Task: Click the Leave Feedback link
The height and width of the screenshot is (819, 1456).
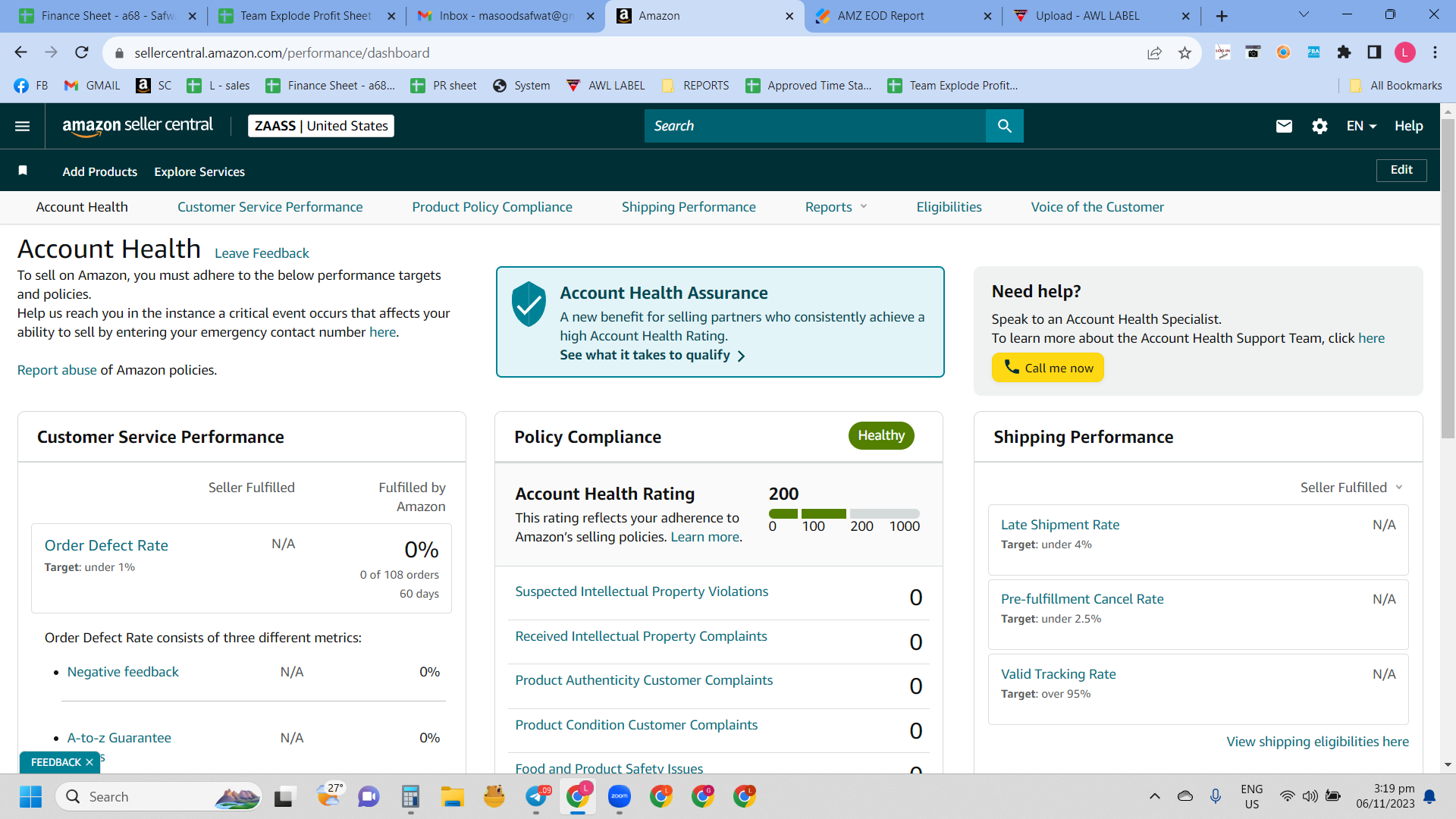Action: [x=262, y=253]
